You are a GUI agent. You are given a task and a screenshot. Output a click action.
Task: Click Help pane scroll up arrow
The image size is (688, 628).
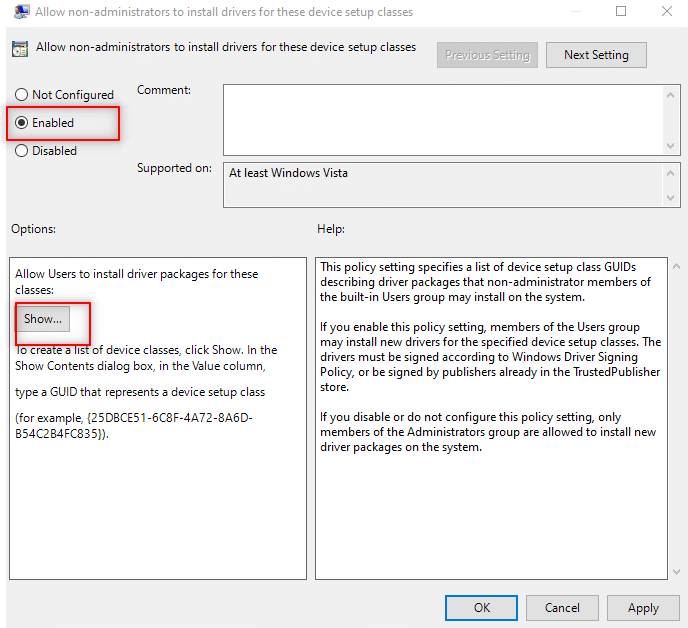click(x=677, y=266)
